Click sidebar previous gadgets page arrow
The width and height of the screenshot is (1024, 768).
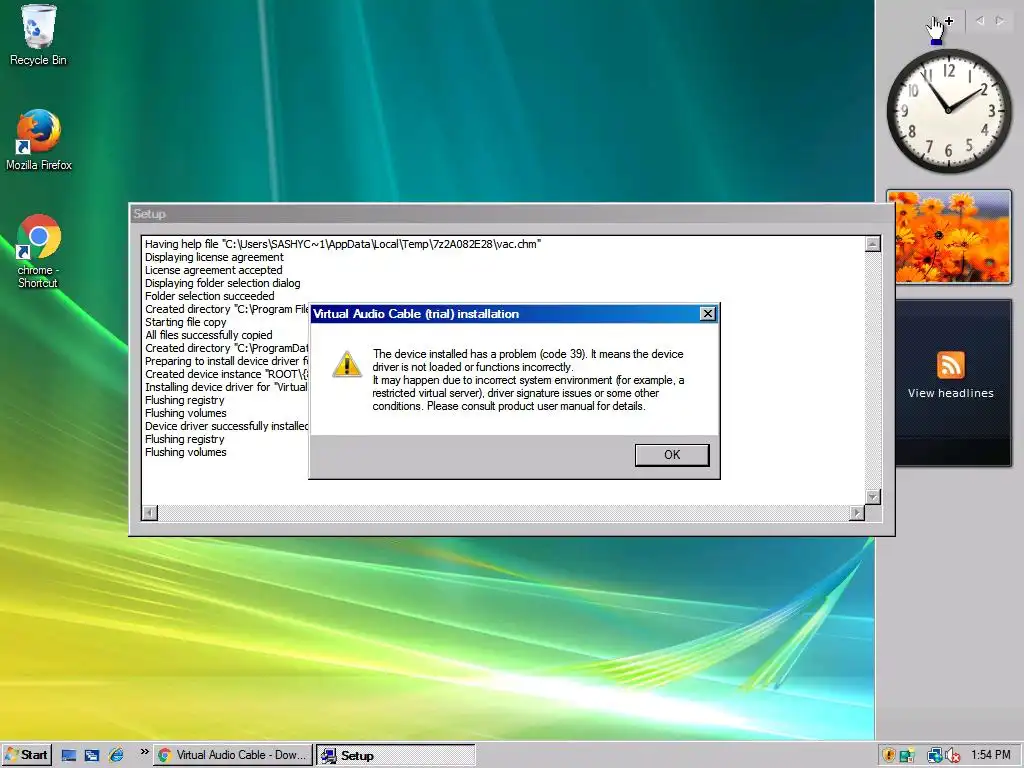tap(980, 21)
